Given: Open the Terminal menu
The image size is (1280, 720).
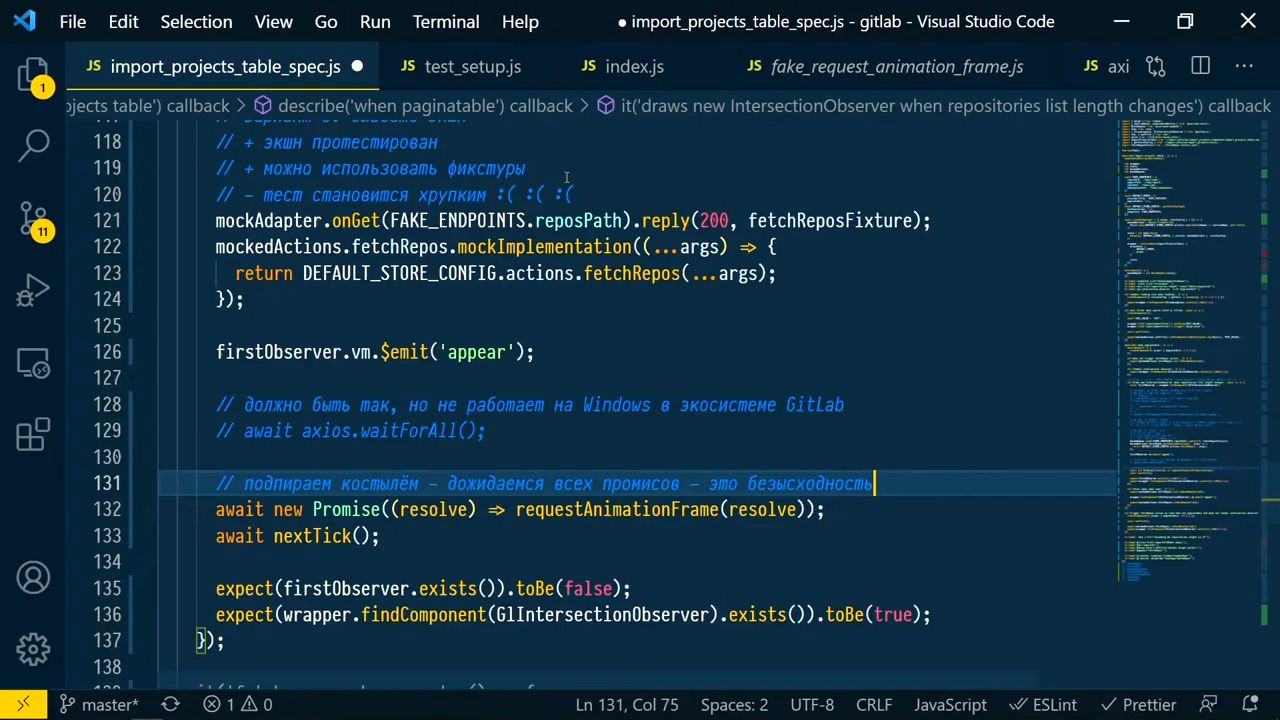Looking at the screenshot, I should (446, 21).
